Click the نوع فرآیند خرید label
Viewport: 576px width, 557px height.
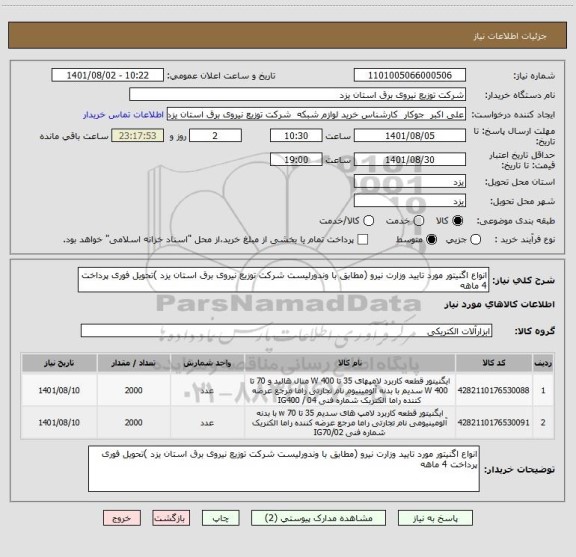click(x=525, y=240)
